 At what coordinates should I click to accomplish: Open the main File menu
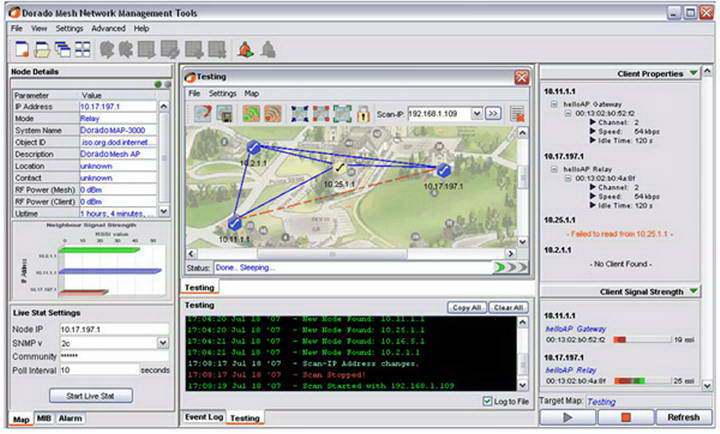point(17,28)
